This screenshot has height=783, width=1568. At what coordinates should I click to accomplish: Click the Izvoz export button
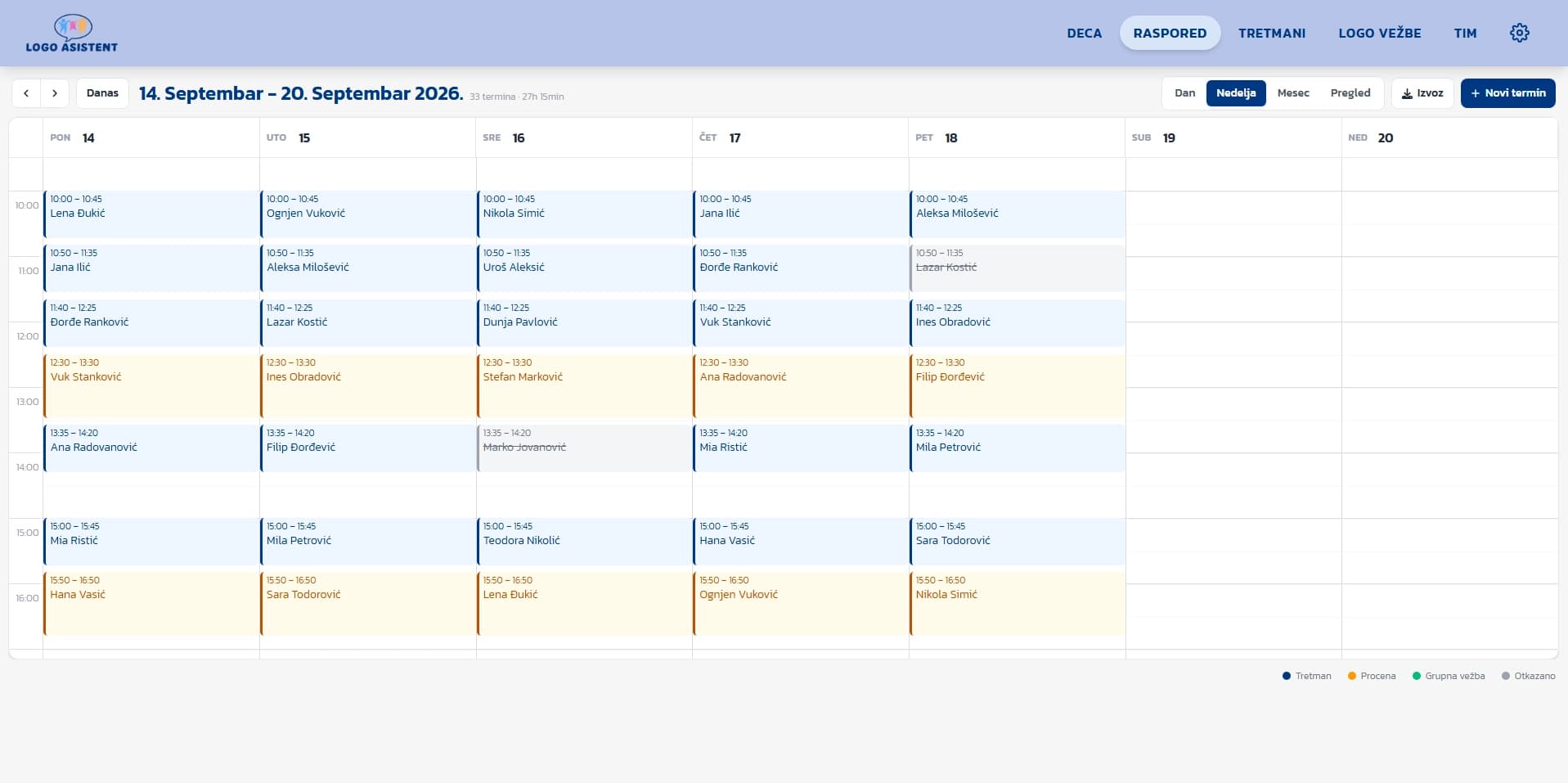pos(1422,93)
